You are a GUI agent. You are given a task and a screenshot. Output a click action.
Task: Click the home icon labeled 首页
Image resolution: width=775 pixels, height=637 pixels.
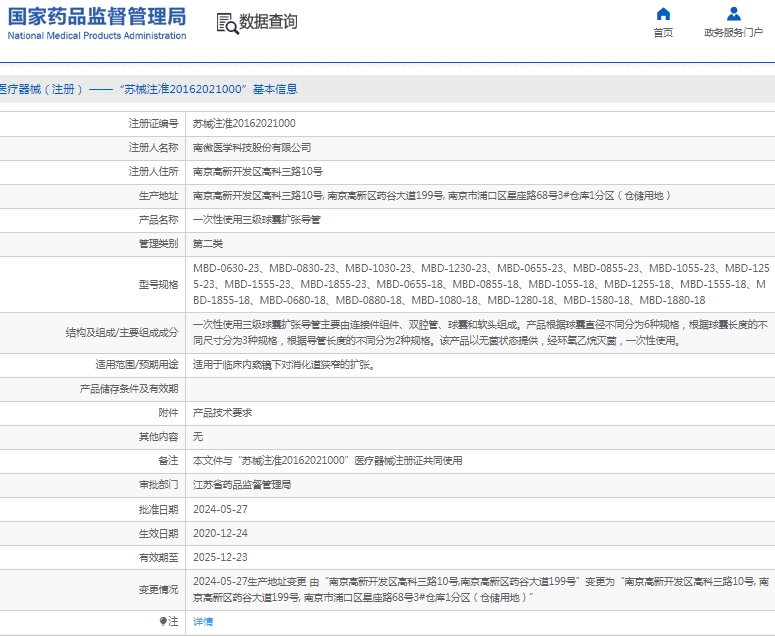(x=663, y=13)
